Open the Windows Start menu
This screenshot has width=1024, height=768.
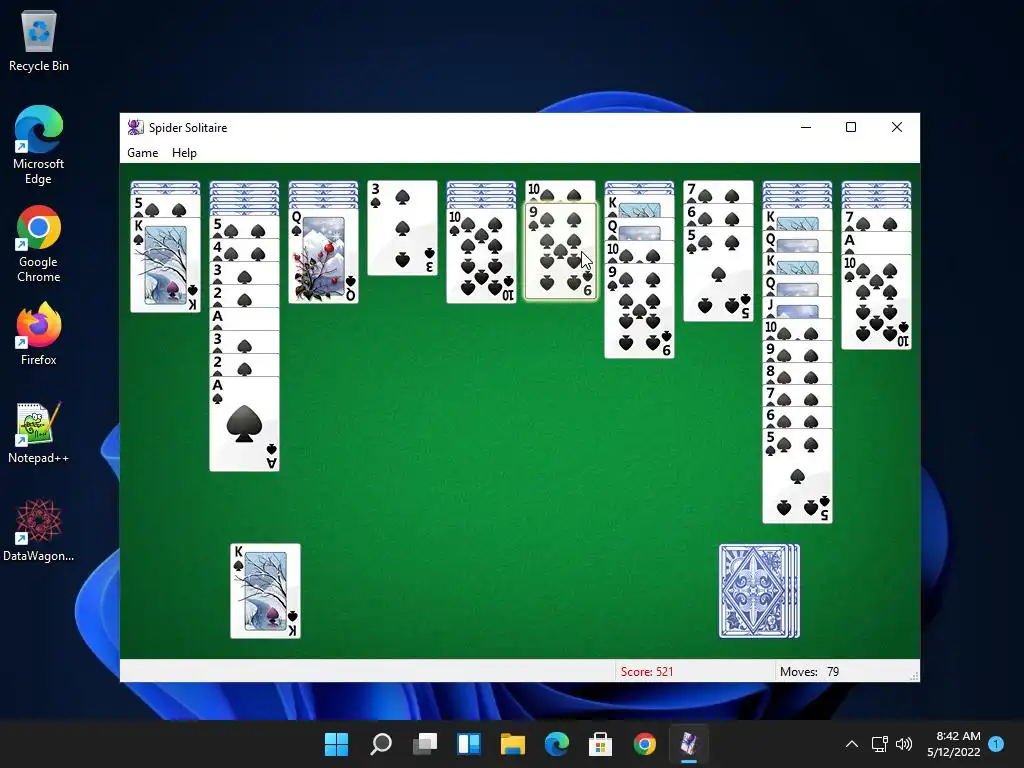(x=336, y=744)
